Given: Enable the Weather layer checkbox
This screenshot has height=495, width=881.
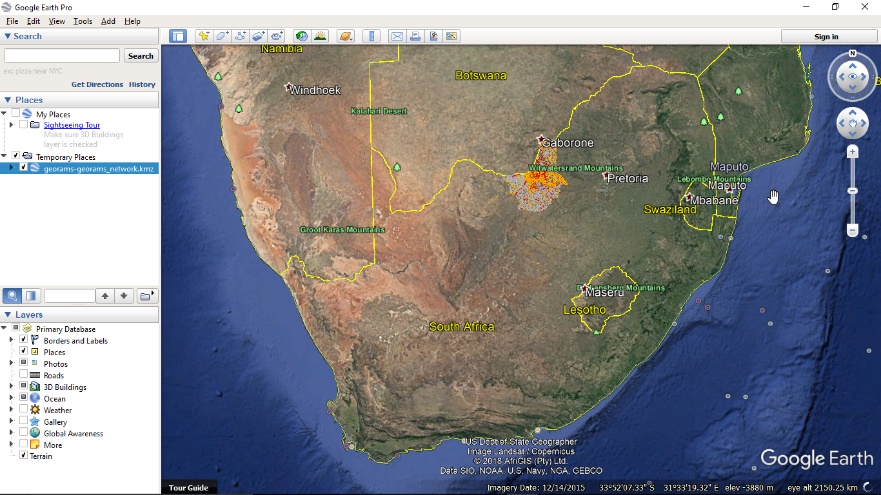Looking at the screenshot, I should coord(23,410).
